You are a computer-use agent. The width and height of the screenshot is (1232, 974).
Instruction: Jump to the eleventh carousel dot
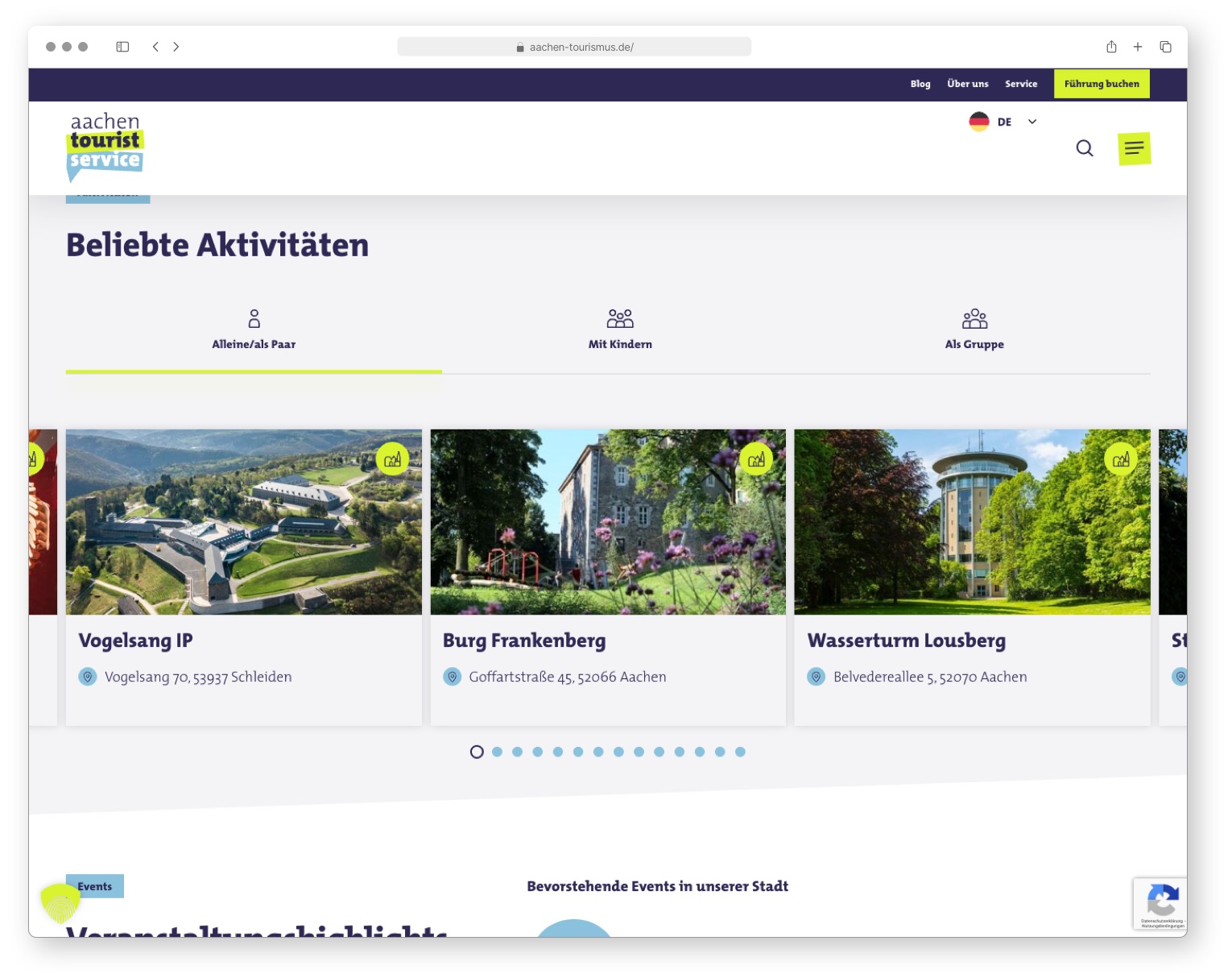tap(680, 752)
